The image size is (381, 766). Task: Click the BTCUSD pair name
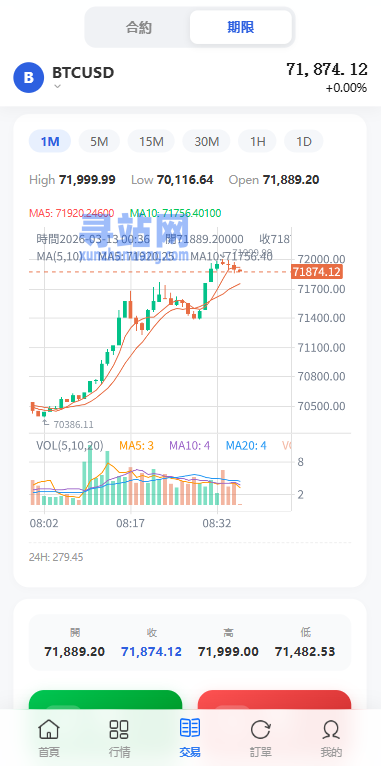coord(83,72)
